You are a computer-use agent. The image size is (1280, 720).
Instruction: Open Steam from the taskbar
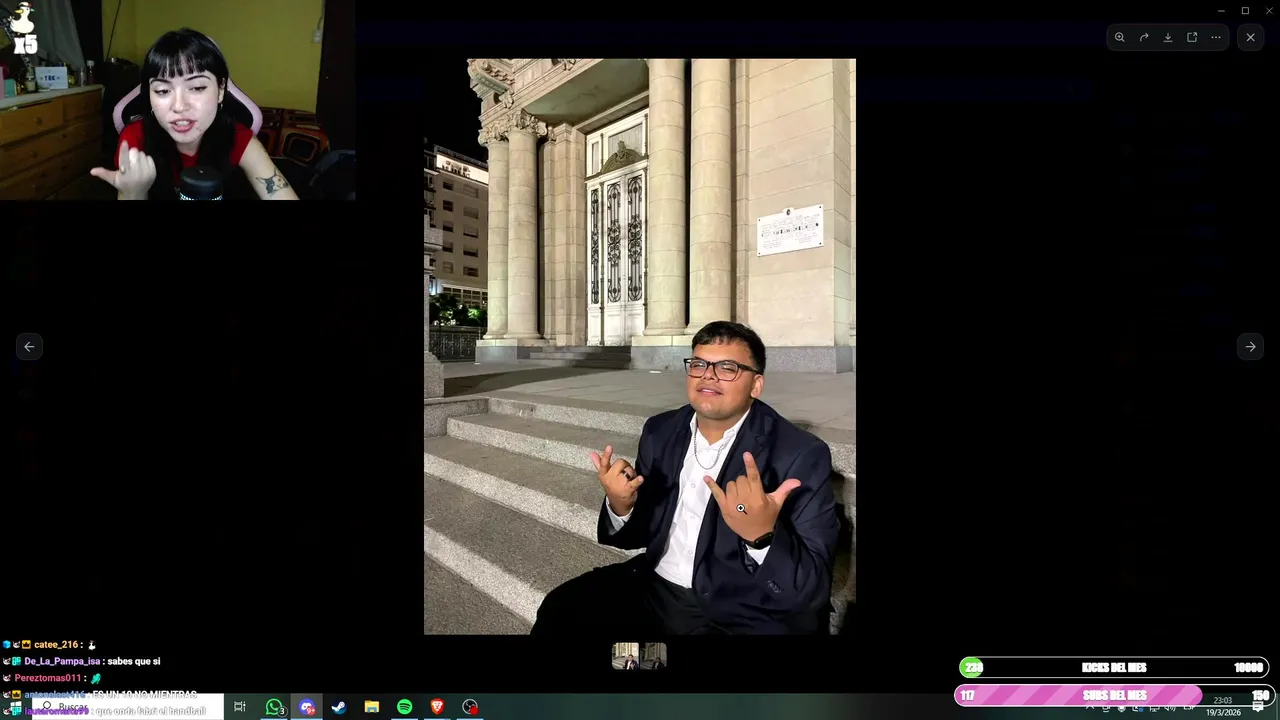[x=339, y=707]
